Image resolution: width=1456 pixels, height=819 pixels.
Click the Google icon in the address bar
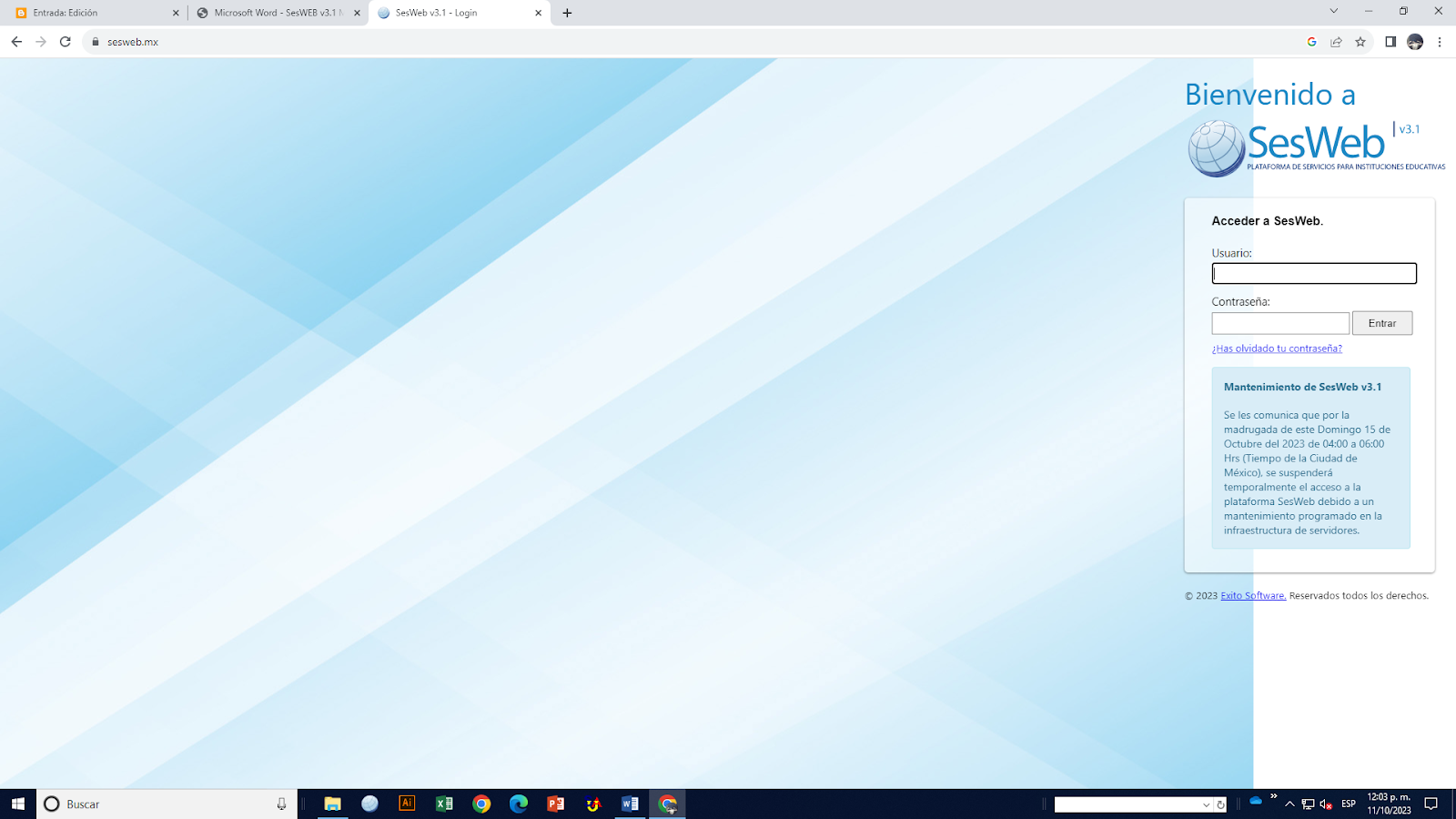(x=1311, y=42)
